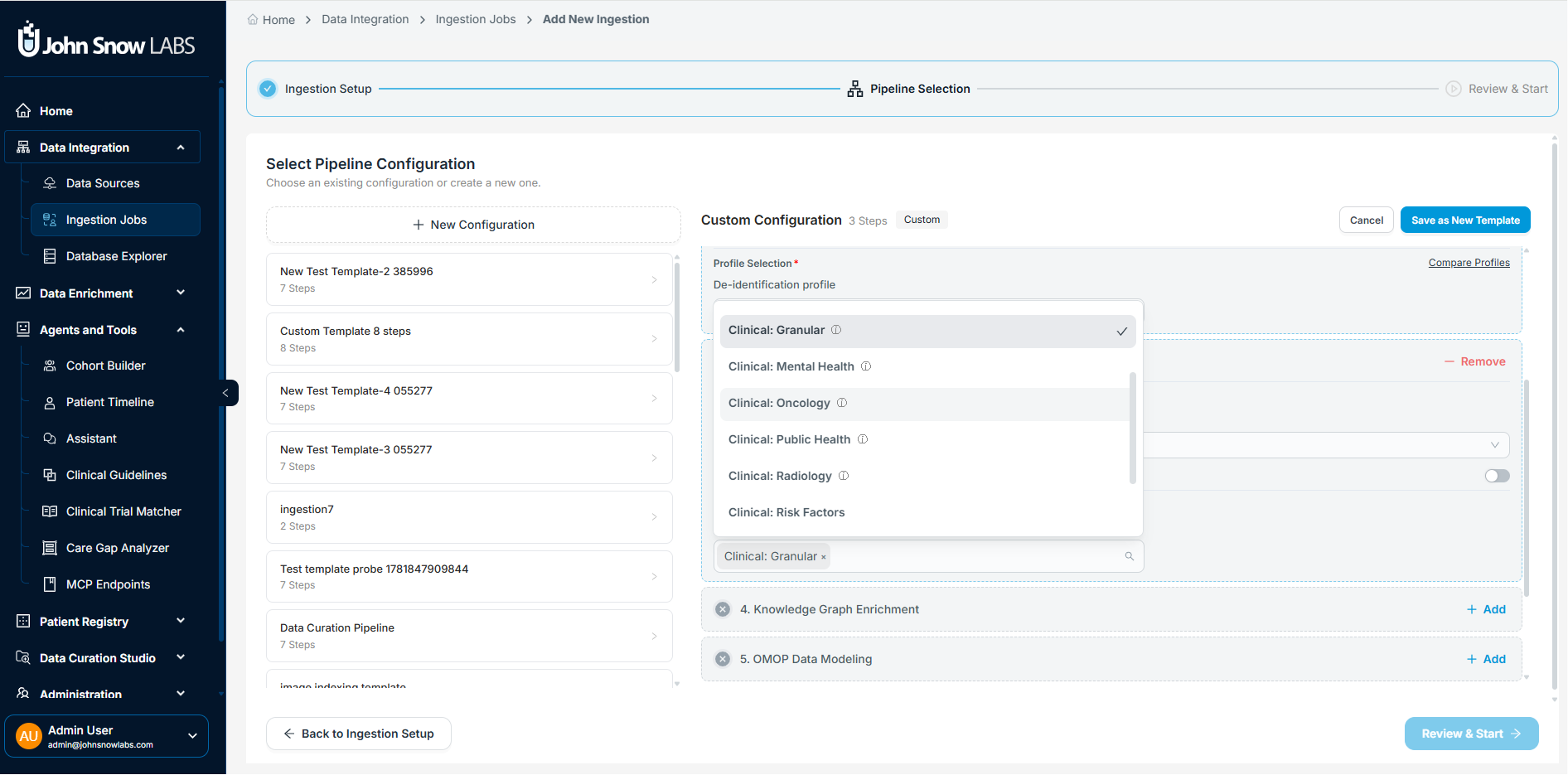Select the Clinical: Risk Factors option
The image size is (1568, 775).
(x=925, y=512)
